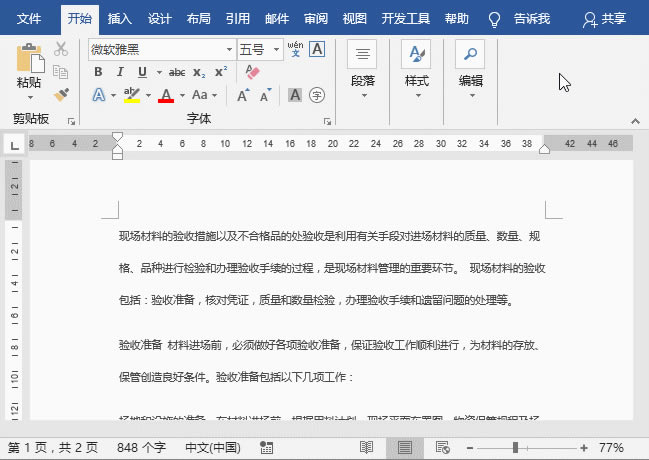The height and width of the screenshot is (460, 649).
Task: Apply yellow text highlight color
Action: tap(132, 95)
